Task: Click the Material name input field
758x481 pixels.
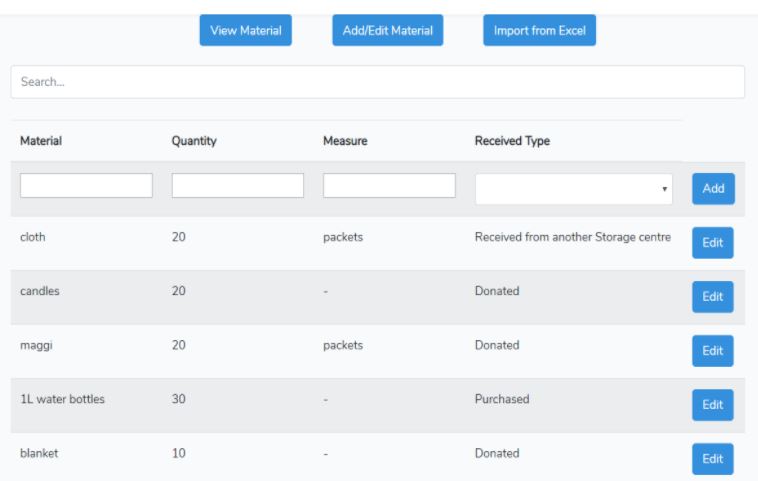Action: pyautogui.click(x=86, y=186)
